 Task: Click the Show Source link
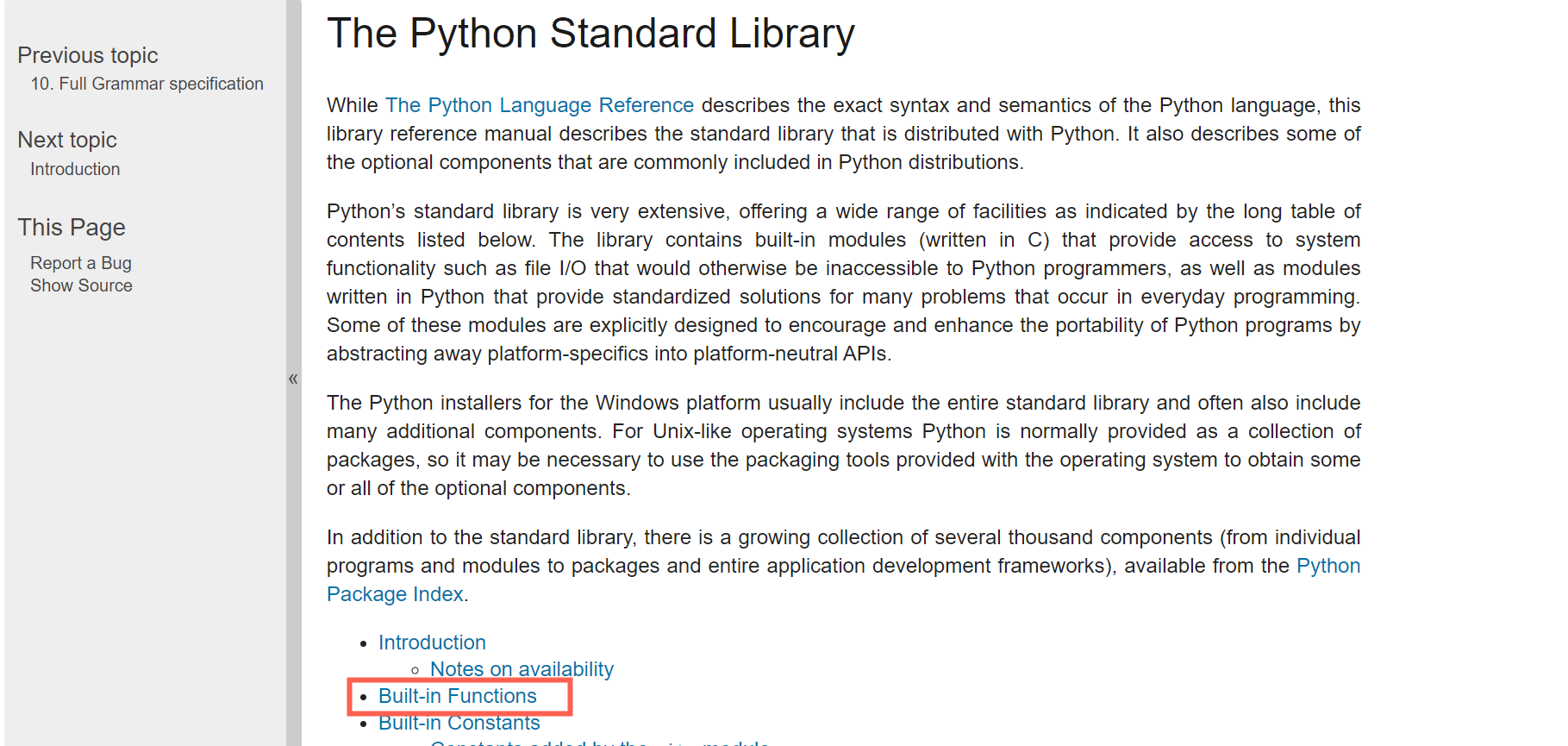coord(81,285)
